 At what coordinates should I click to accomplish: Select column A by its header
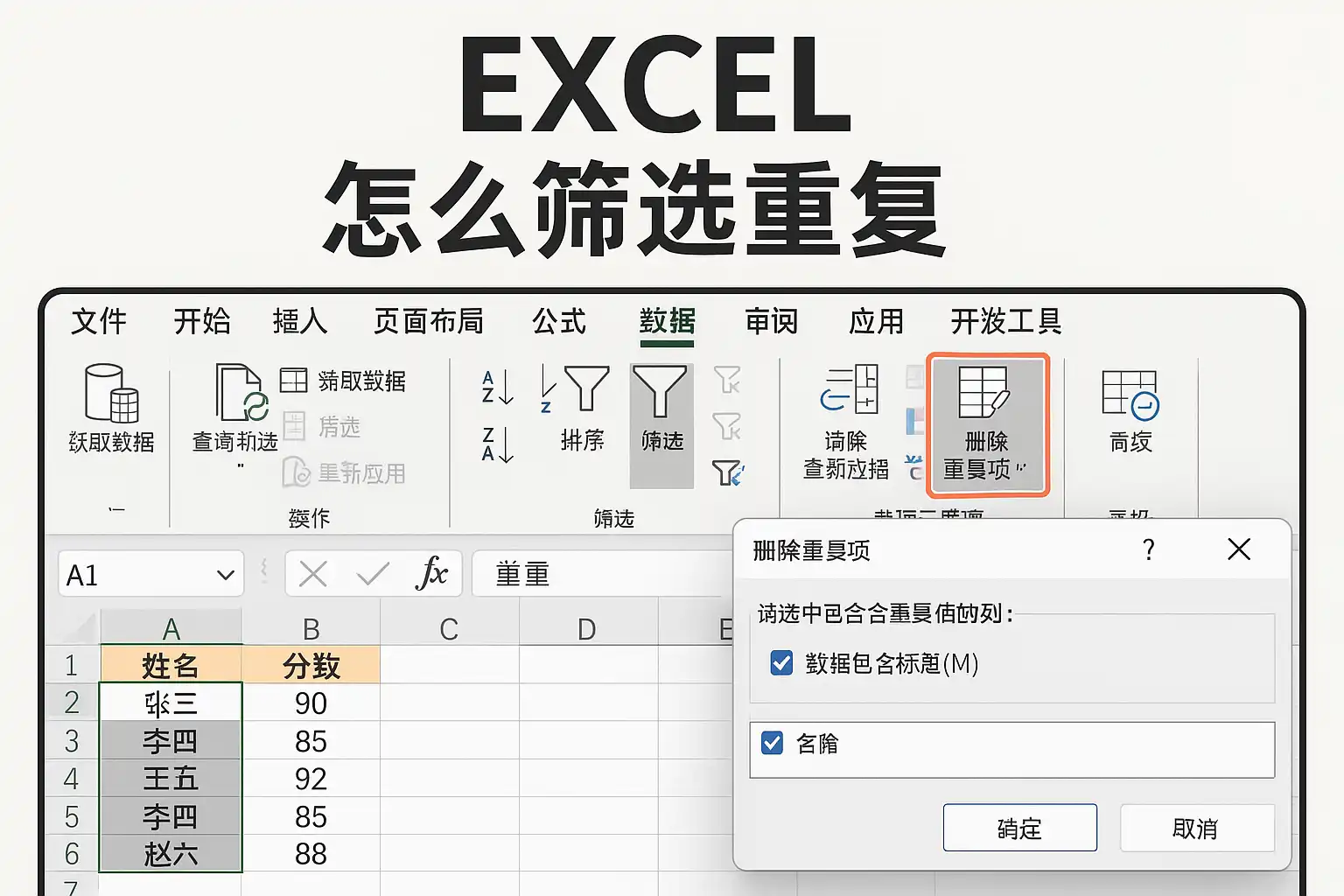coord(171,628)
